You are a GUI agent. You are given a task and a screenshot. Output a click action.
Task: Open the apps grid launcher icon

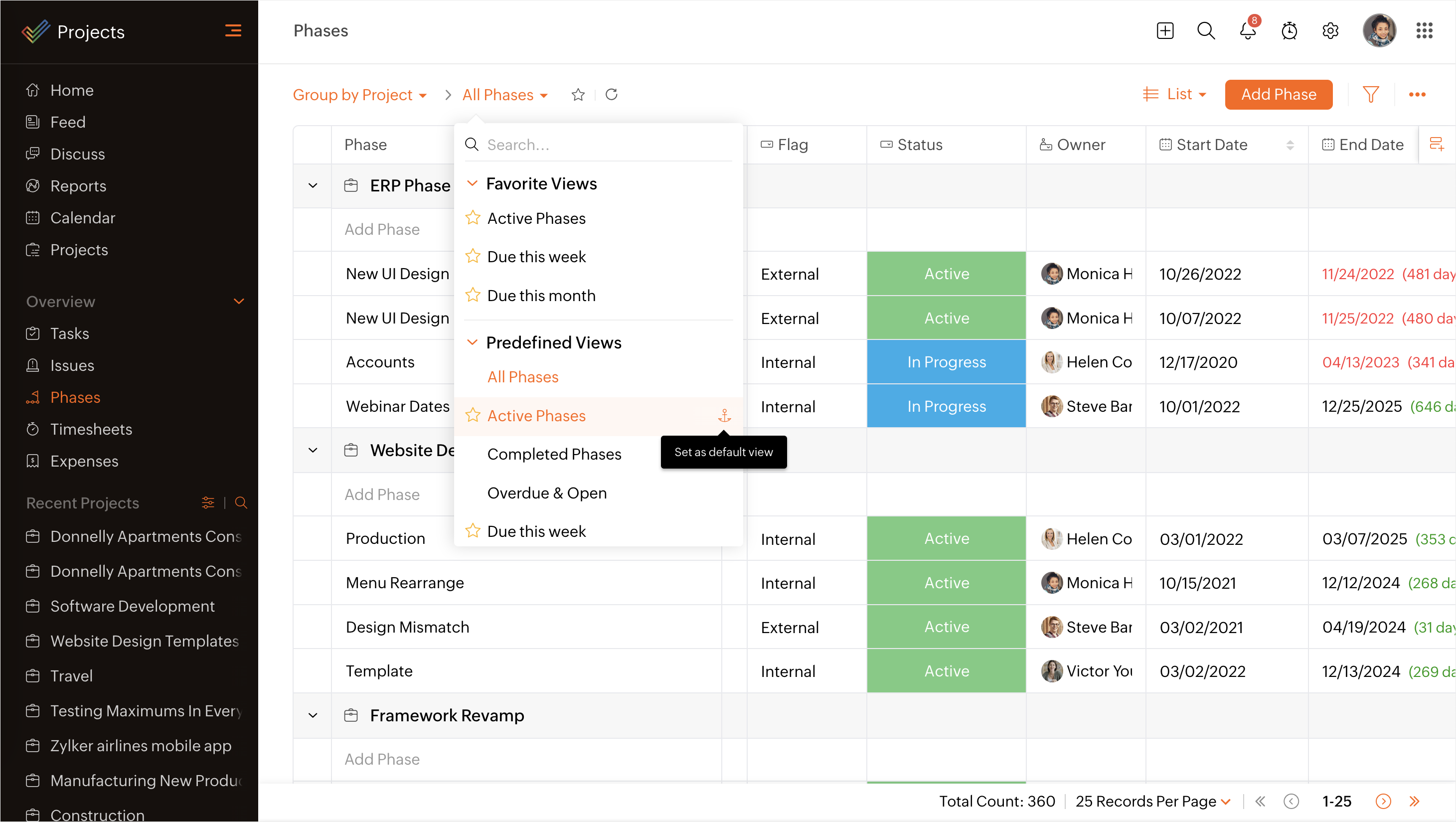point(1424,30)
